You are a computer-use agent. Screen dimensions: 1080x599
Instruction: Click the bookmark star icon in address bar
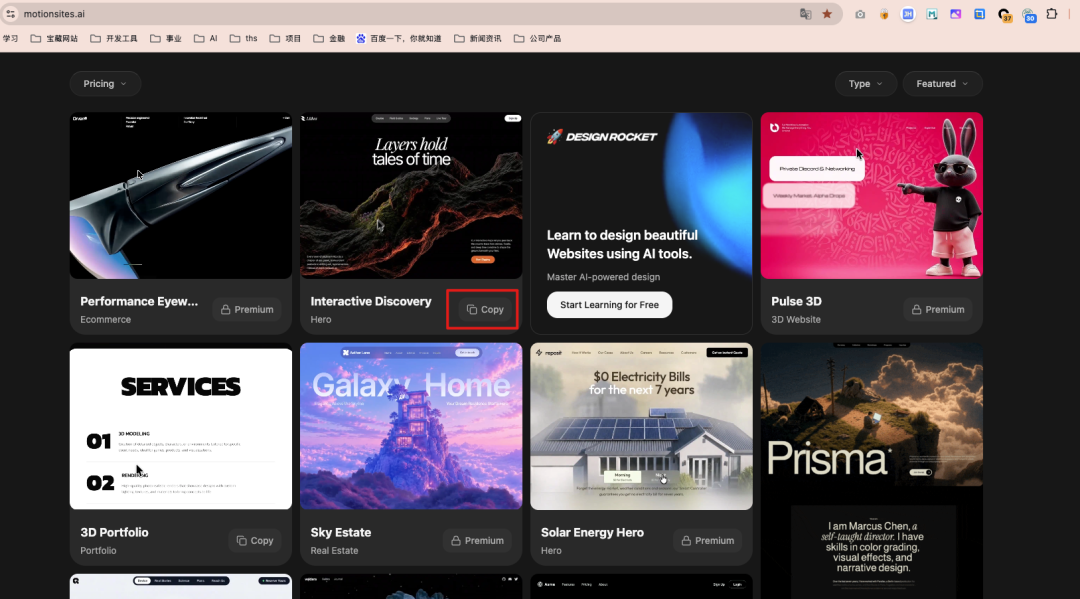(827, 14)
